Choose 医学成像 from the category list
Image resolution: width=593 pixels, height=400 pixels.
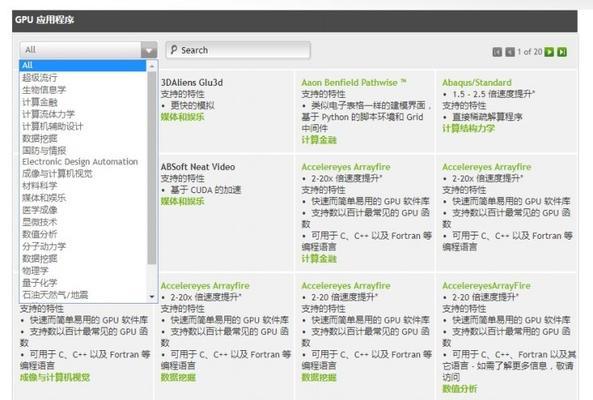pyautogui.click(x=40, y=210)
